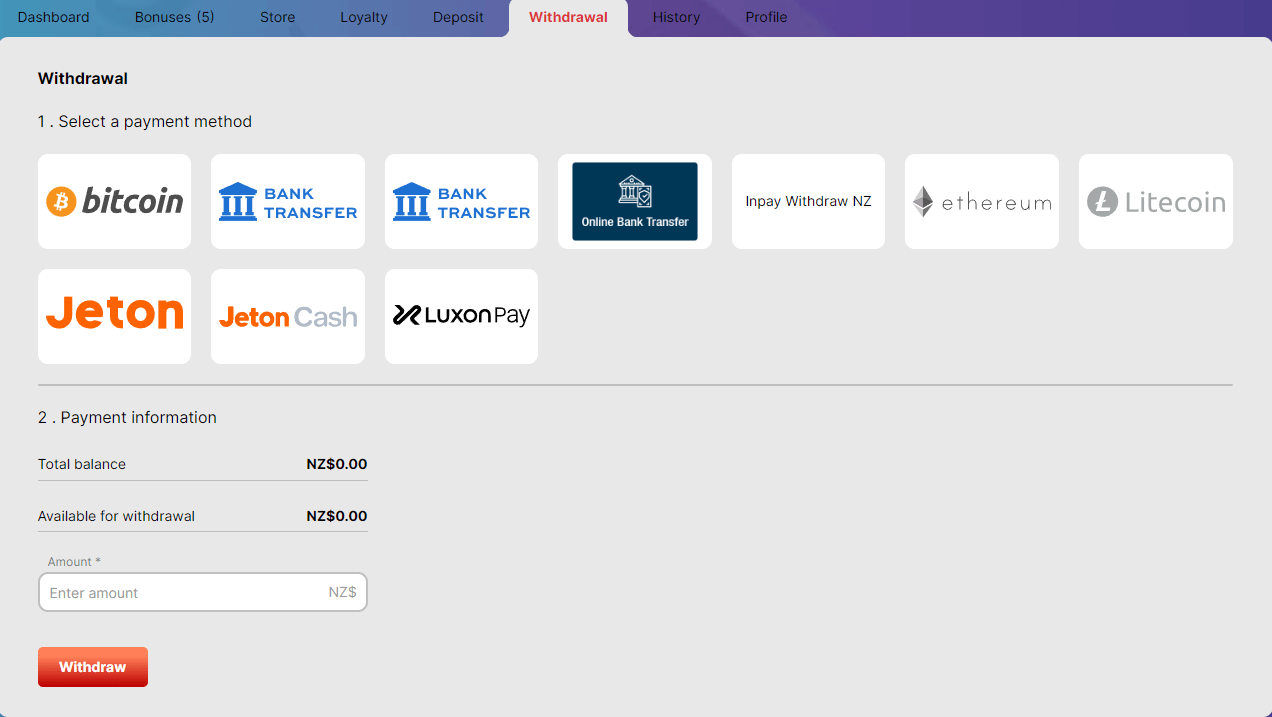Switch to the Bonuses (5) tab
Image resolution: width=1272 pixels, height=717 pixels.
click(x=175, y=17)
